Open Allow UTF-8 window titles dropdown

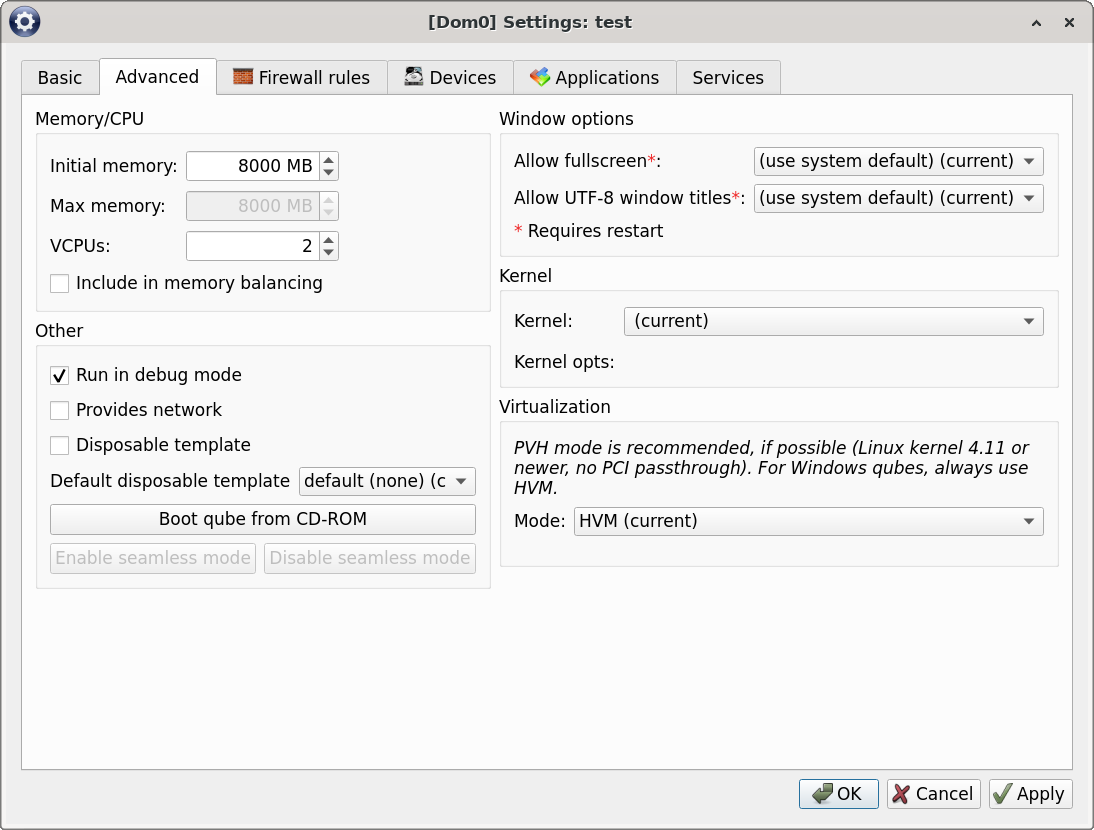click(x=898, y=198)
